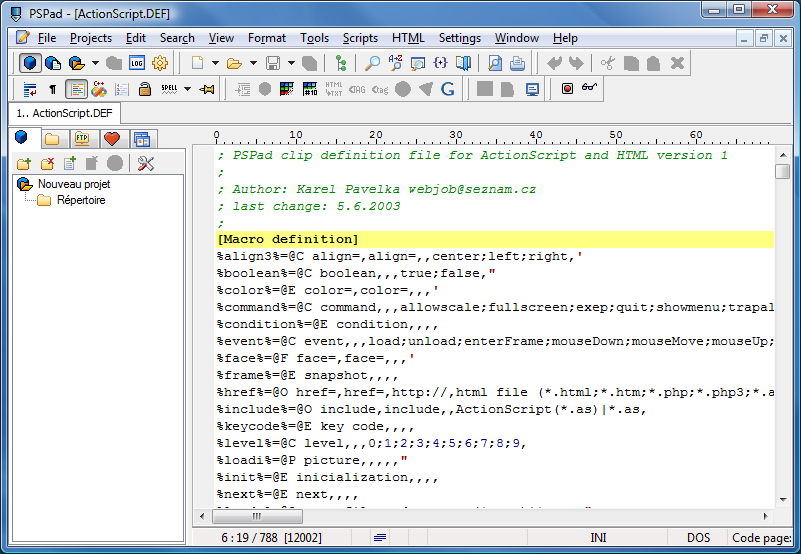801x554 pixels.
Task: Select the Nouveau projet tree node
Action: tap(73, 184)
